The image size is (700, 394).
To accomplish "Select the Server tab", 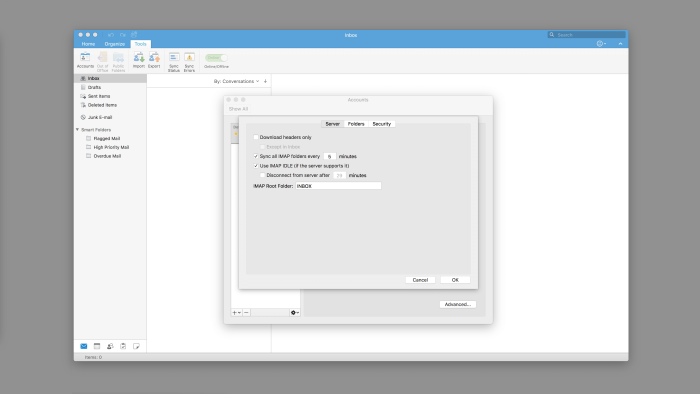I will (x=333, y=124).
